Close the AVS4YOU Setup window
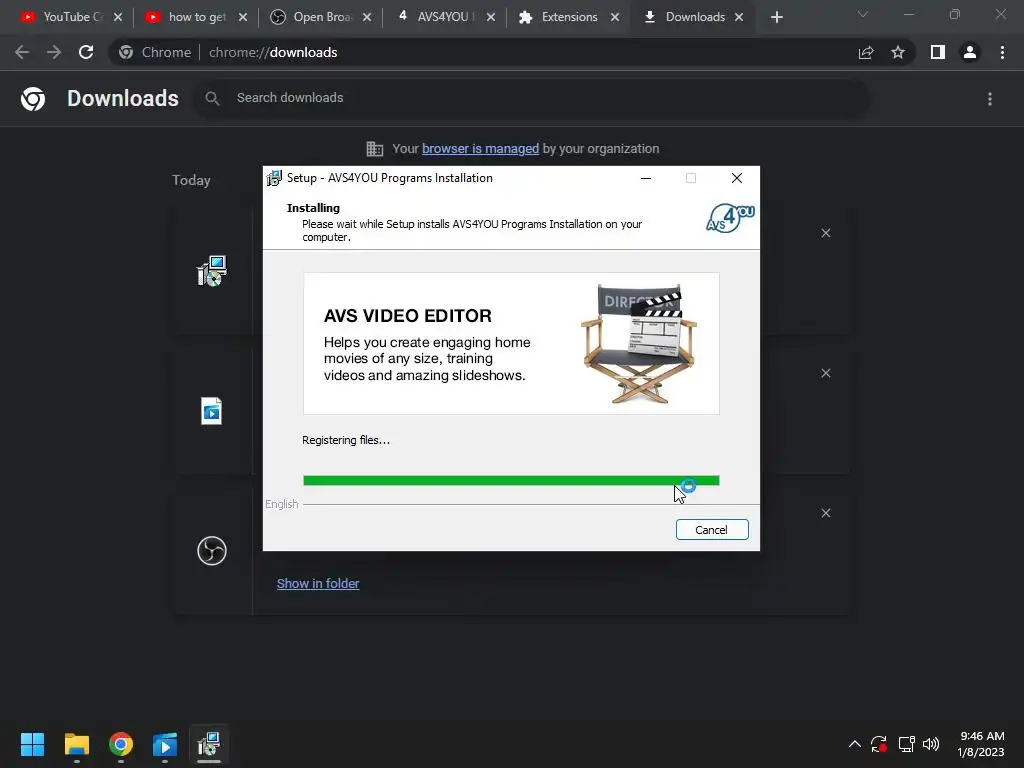This screenshot has height=768, width=1024. [x=737, y=178]
